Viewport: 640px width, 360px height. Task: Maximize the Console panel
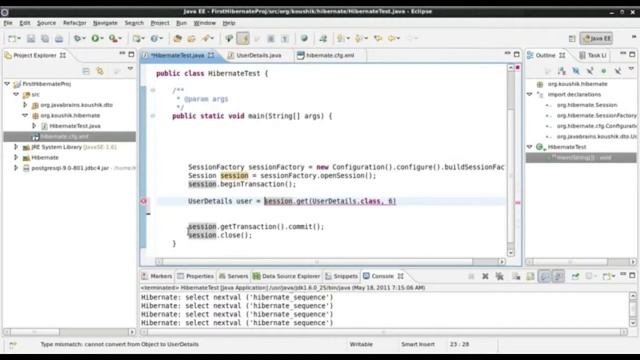tap(632, 276)
